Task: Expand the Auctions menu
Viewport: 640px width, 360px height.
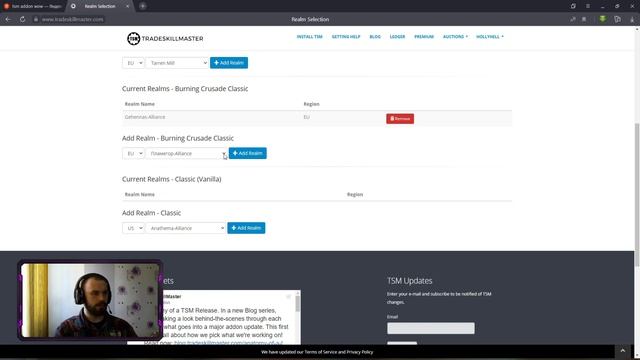Action: [456, 37]
